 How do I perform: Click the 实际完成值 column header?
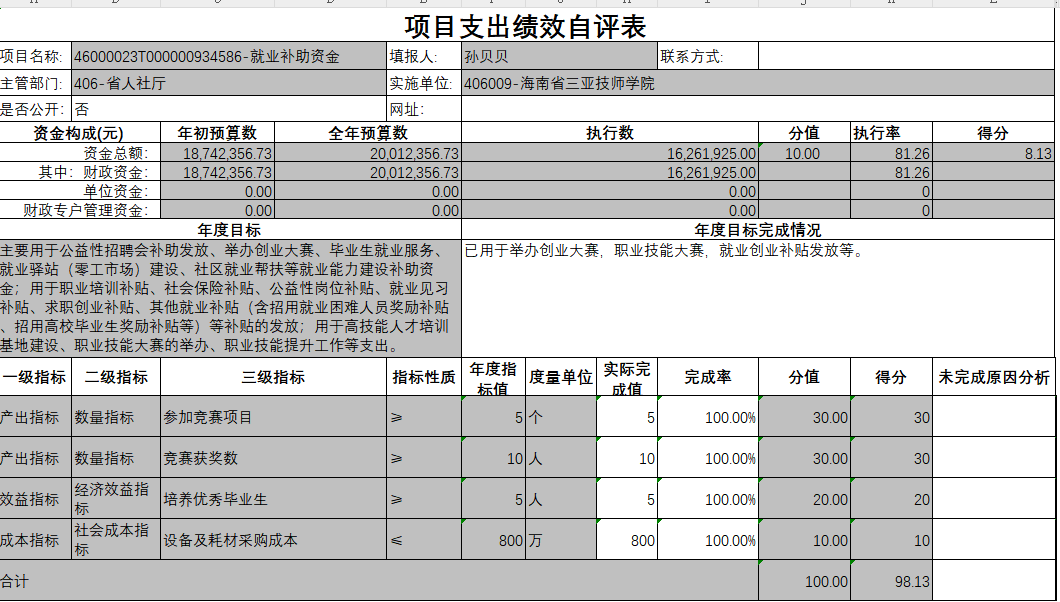[627, 377]
